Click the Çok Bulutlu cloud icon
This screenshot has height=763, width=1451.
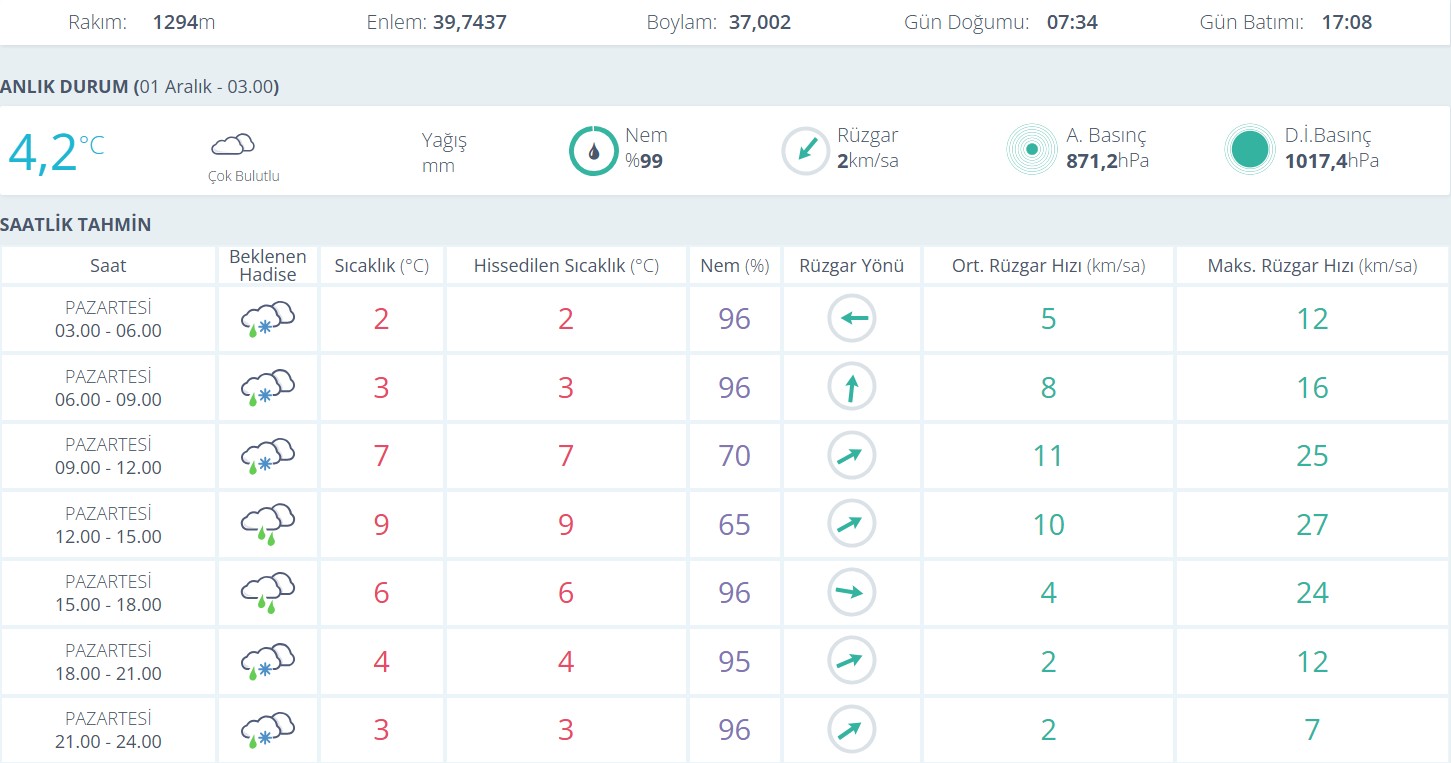(232, 145)
